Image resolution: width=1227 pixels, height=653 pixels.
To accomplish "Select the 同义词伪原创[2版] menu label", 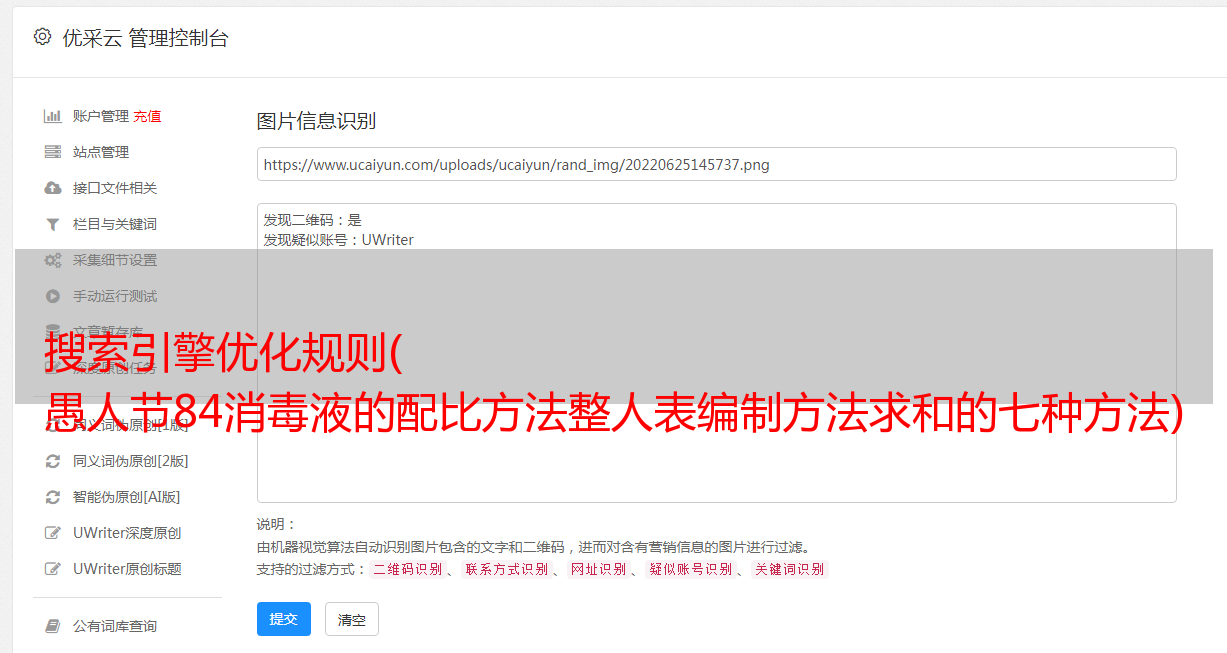I will pos(131,461).
